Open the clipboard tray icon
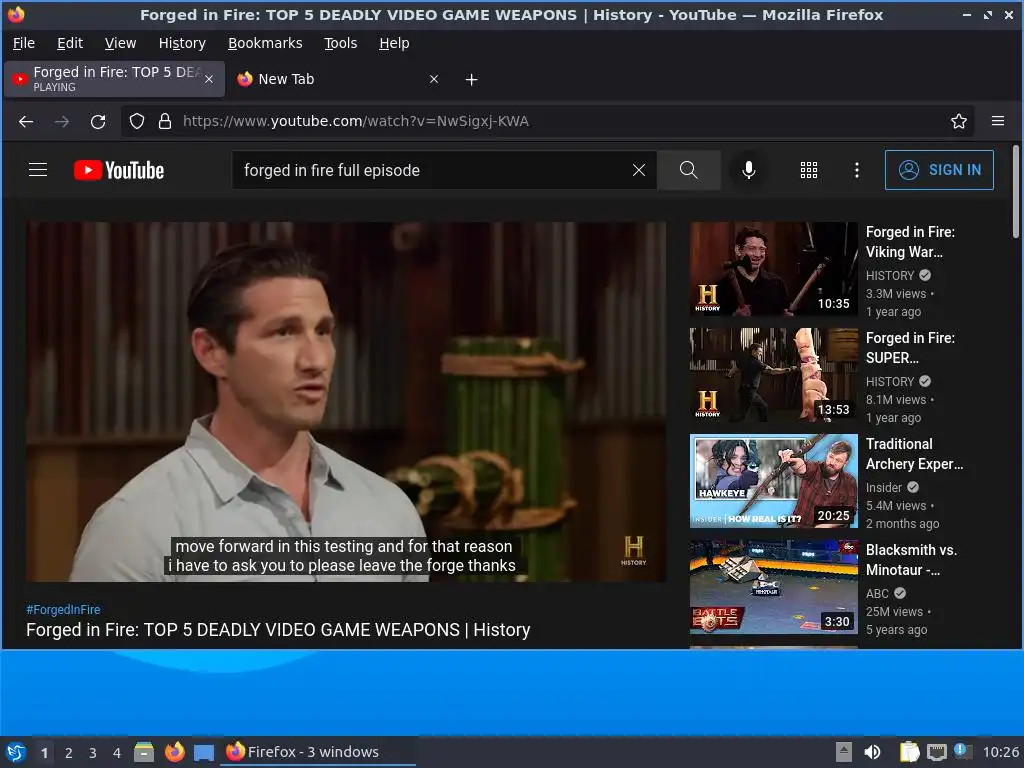 click(x=909, y=752)
